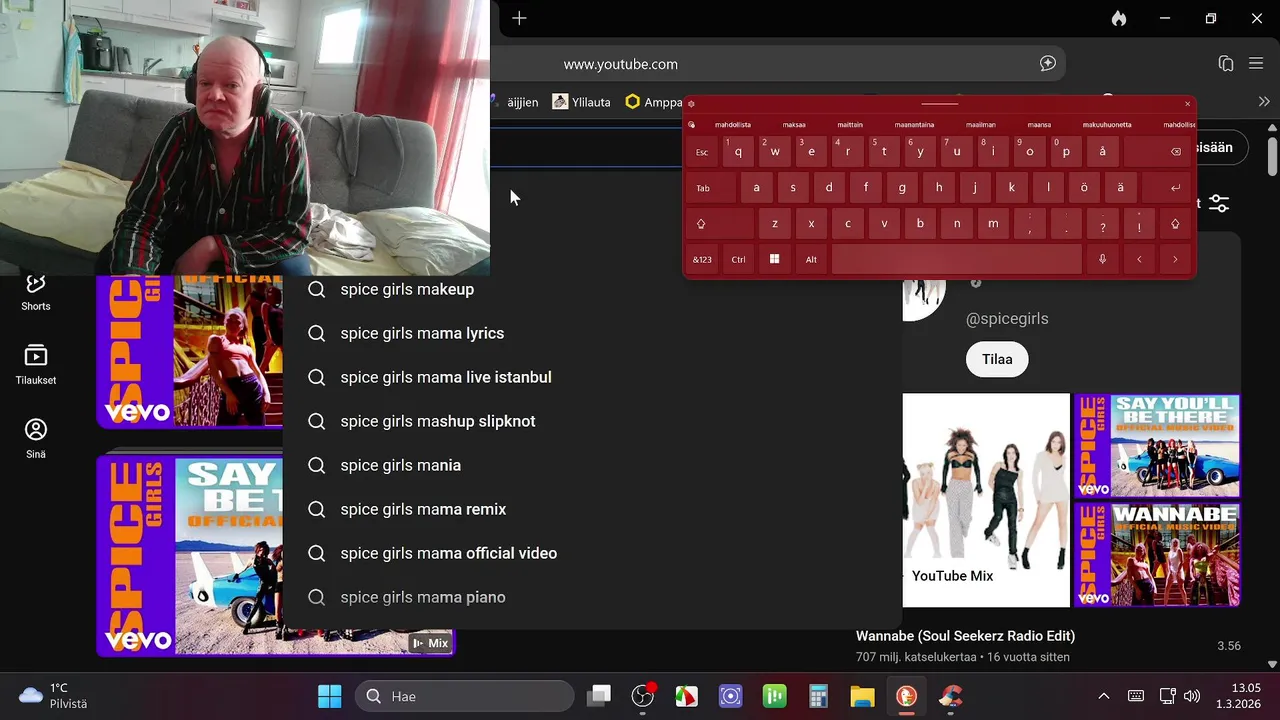This screenshot has width=1280, height=720.
Task: Open YouTube Shorts from the sidebar
Action: [x=36, y=293]
